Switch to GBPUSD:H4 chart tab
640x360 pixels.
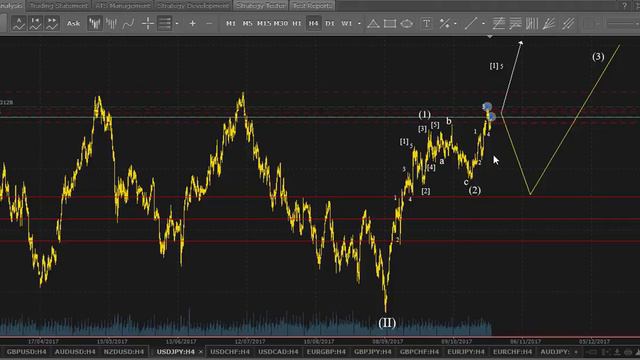(27, 351)
